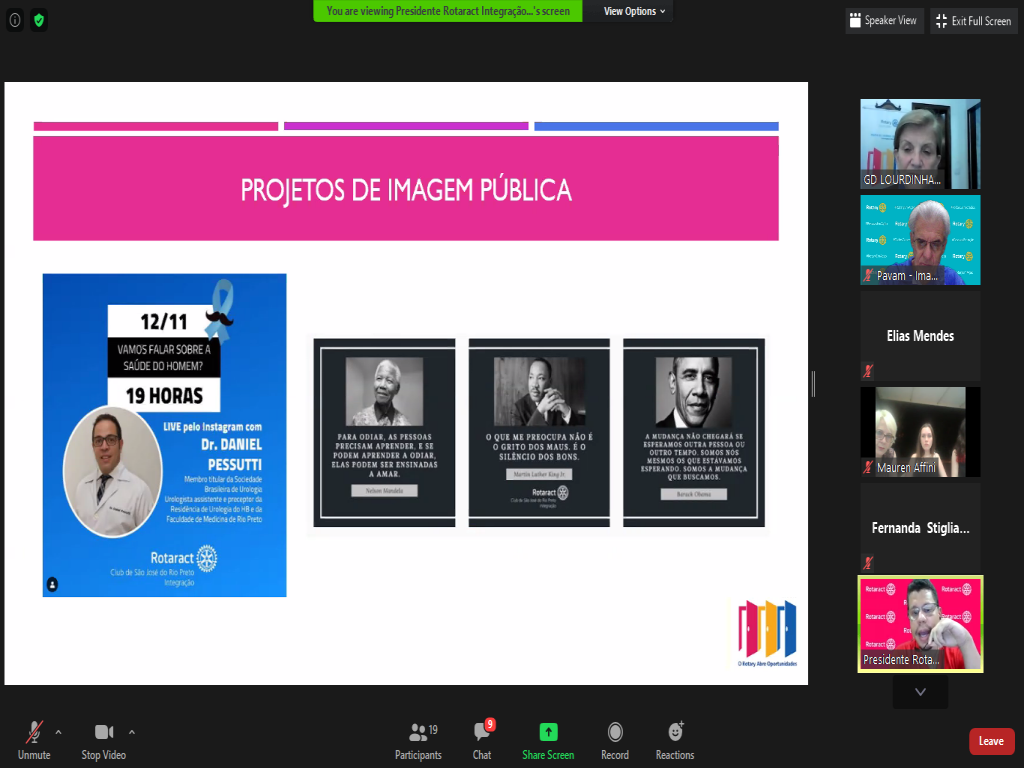Expand video options arrow beside Stop Video
This screenshot has width=1024, height=768.
132,732
